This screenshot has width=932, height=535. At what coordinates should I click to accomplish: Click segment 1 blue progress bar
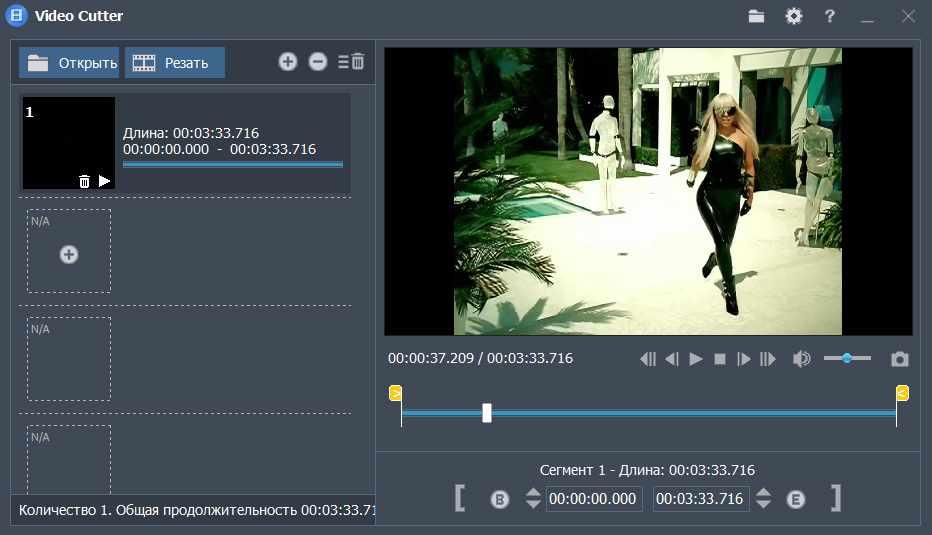(233, 165)
